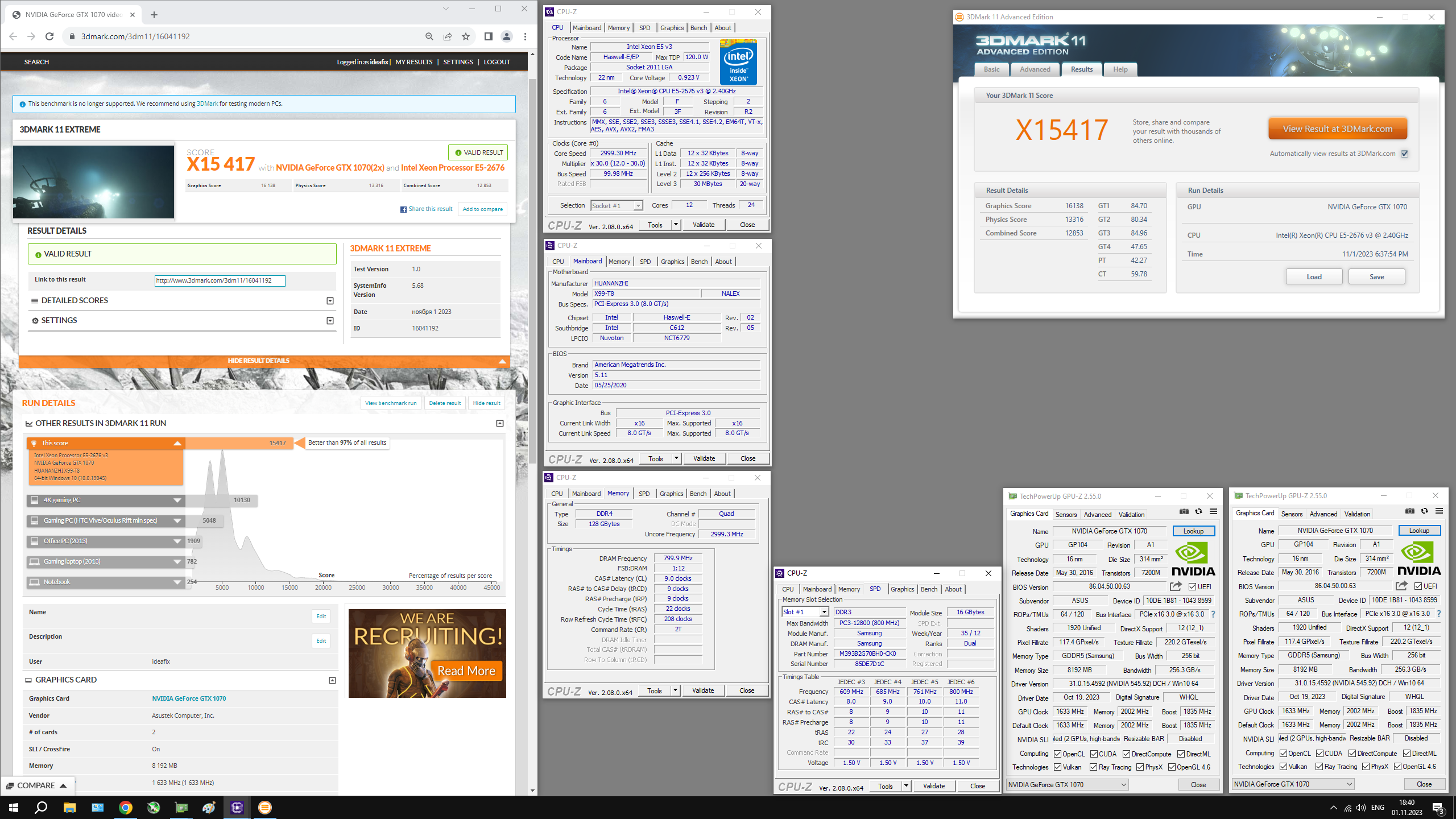Click Save in 3DMark 11 run details
Viewport: 1456px width, 819px height.
point(1376,277)
